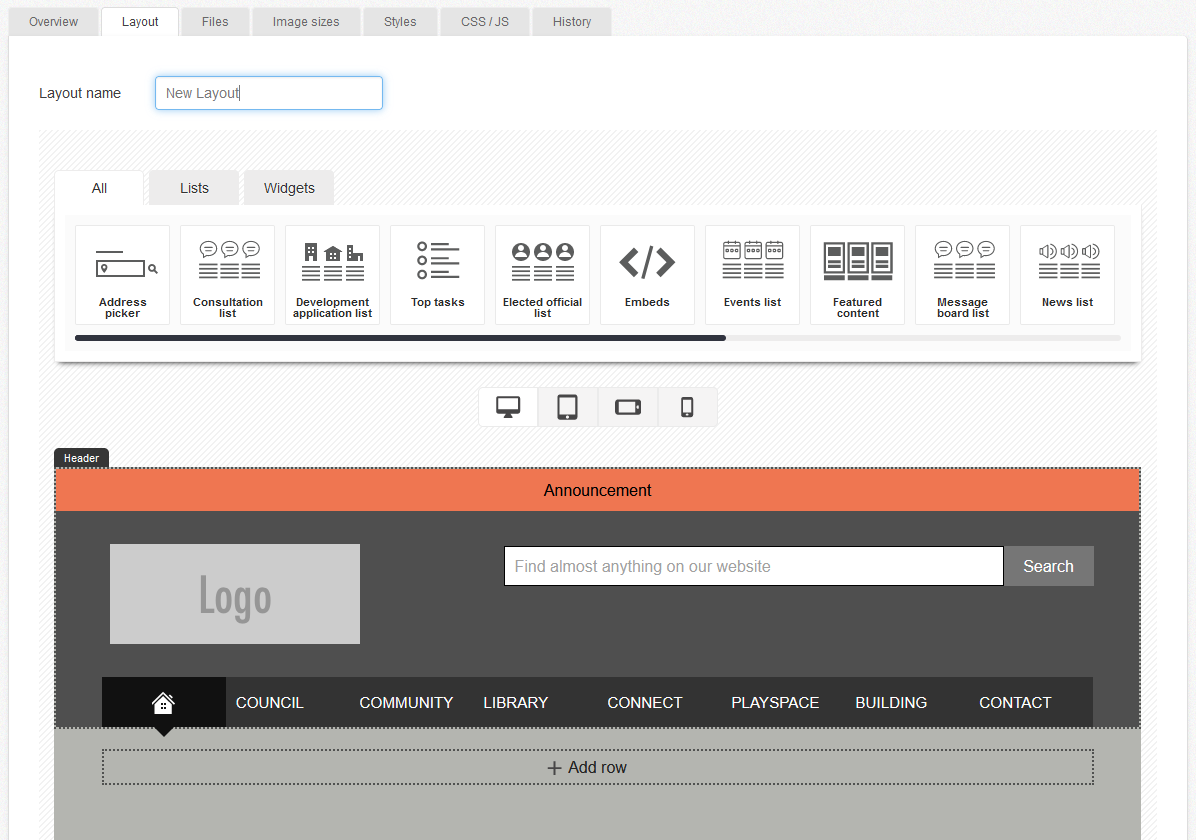Click the Search button
1196x840 pixels.
point(1048,565)
